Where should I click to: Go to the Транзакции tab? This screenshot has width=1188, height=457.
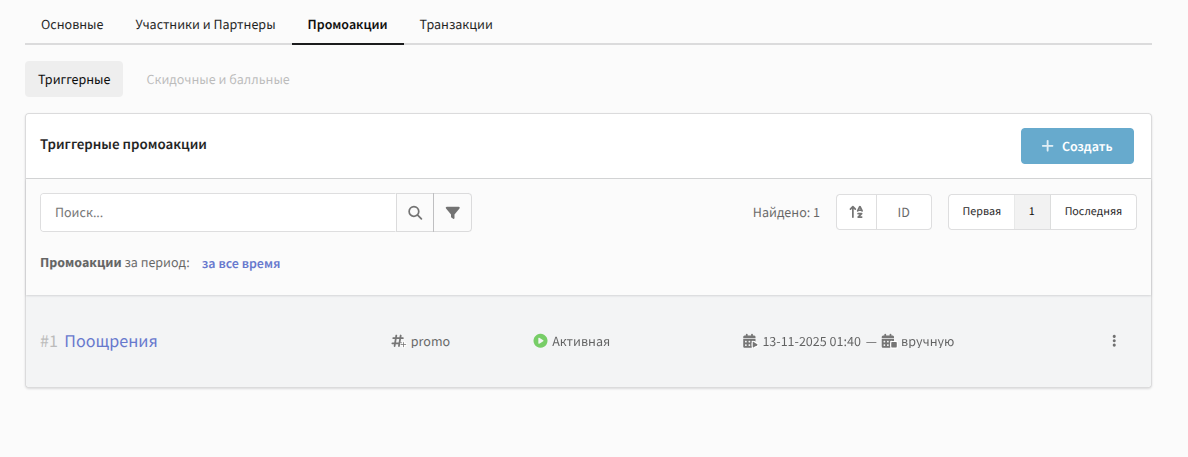click(x=456, y=24)
